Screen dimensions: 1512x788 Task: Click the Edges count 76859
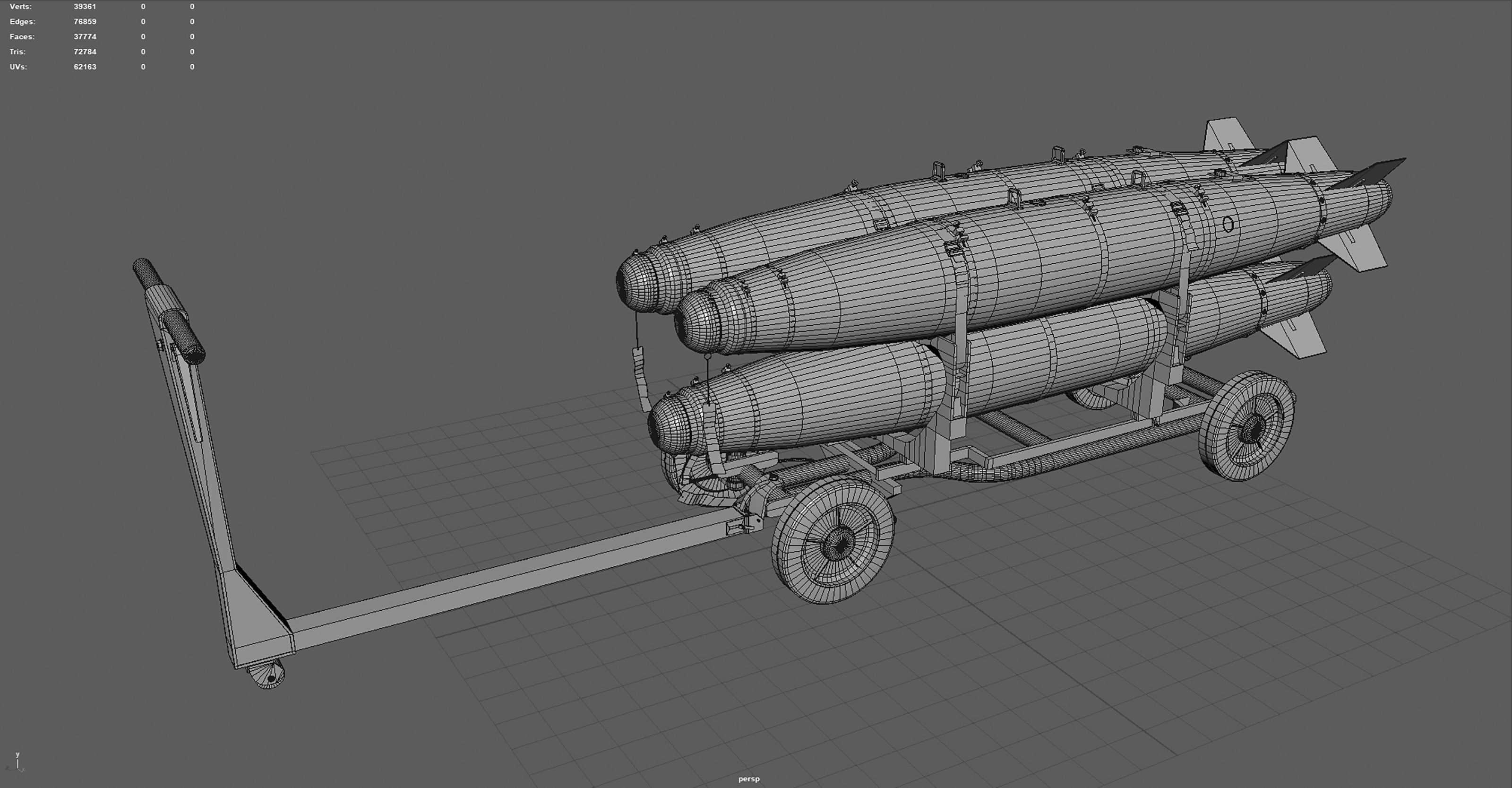[85, 21]
